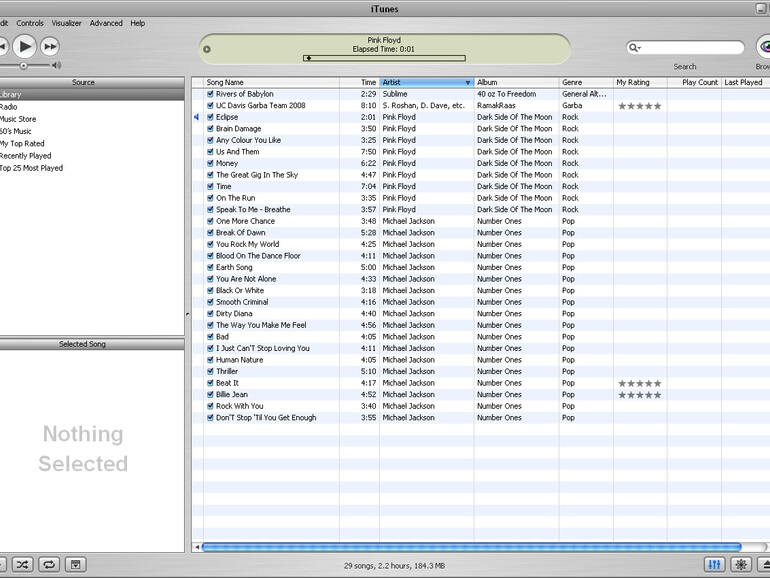Image resolution: width=770 pixels, height=578 pixels.
Task: Click the speaker icon beside the volume slider
Action: tap(56, 65)
